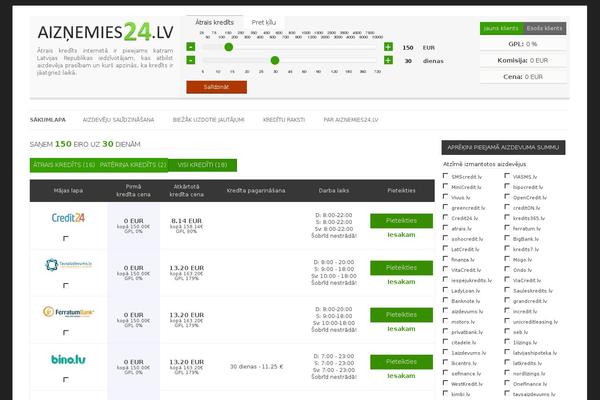Check the LadyLoan.lv lender checkbox
The image size is (600, 400).
(x=445, y=290)
